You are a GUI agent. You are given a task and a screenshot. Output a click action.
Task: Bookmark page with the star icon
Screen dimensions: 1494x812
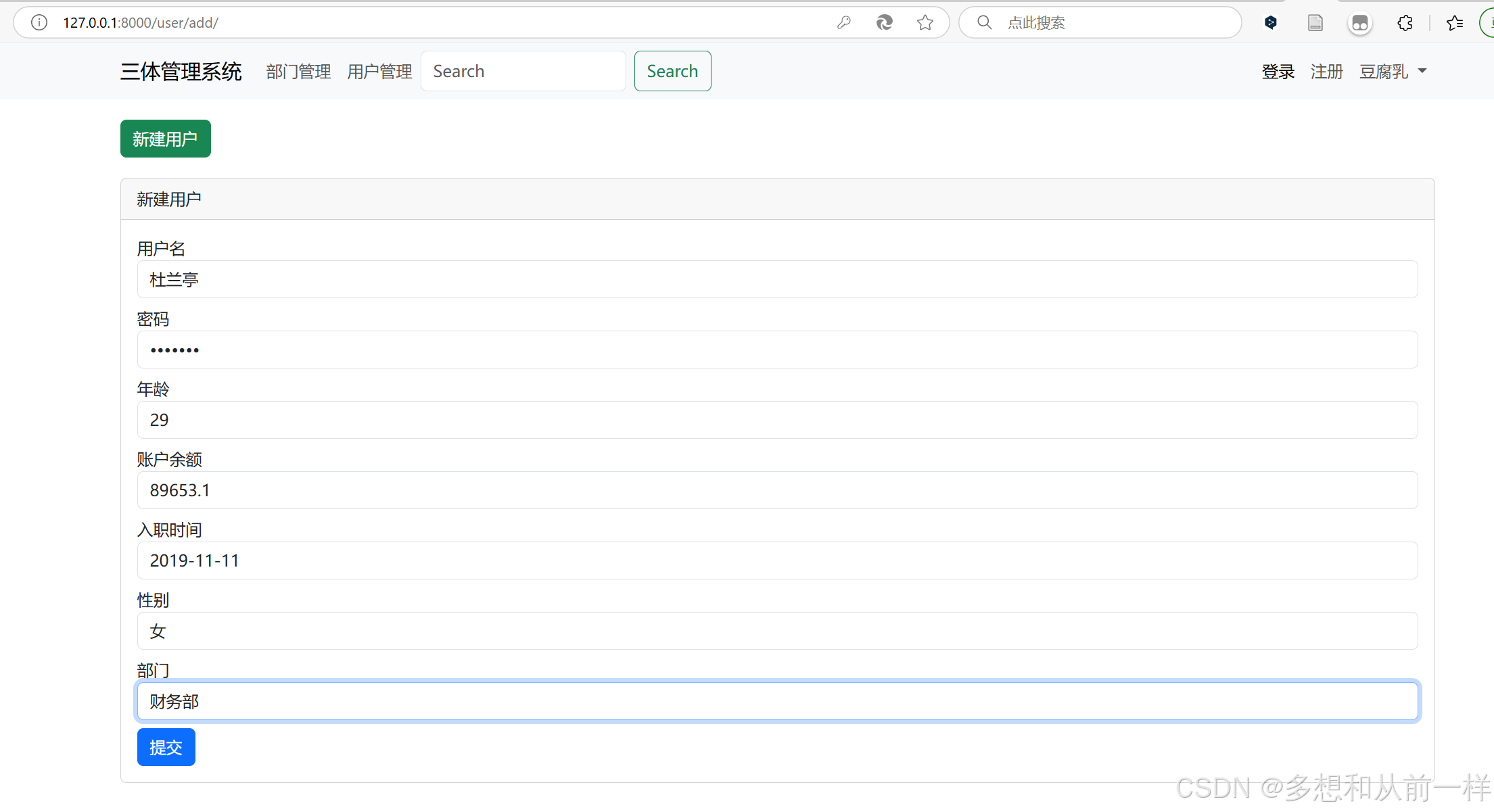point(925,22)
